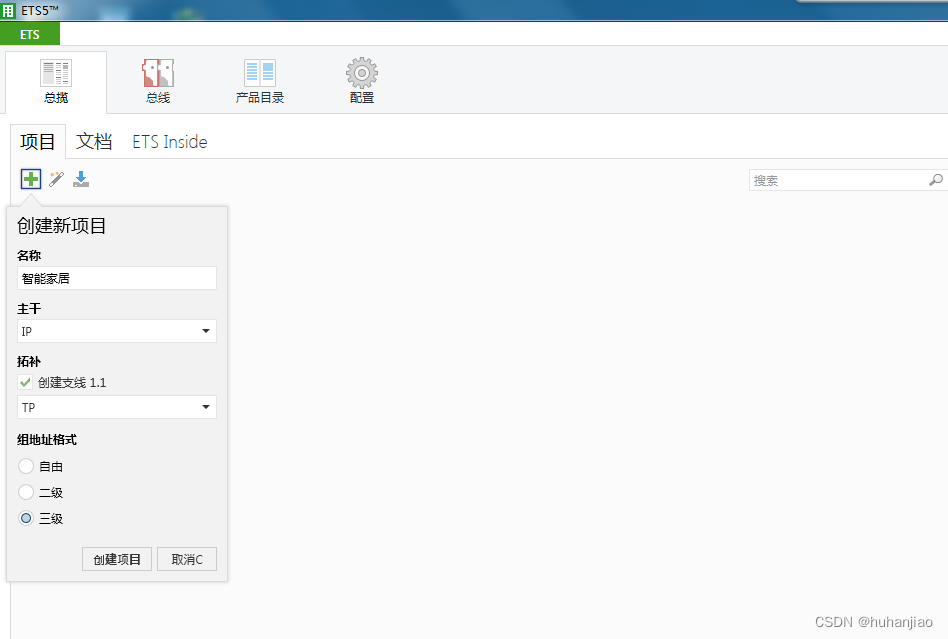Click the 名称 project name field
This screenshot has height=639, width=948.
117,279
